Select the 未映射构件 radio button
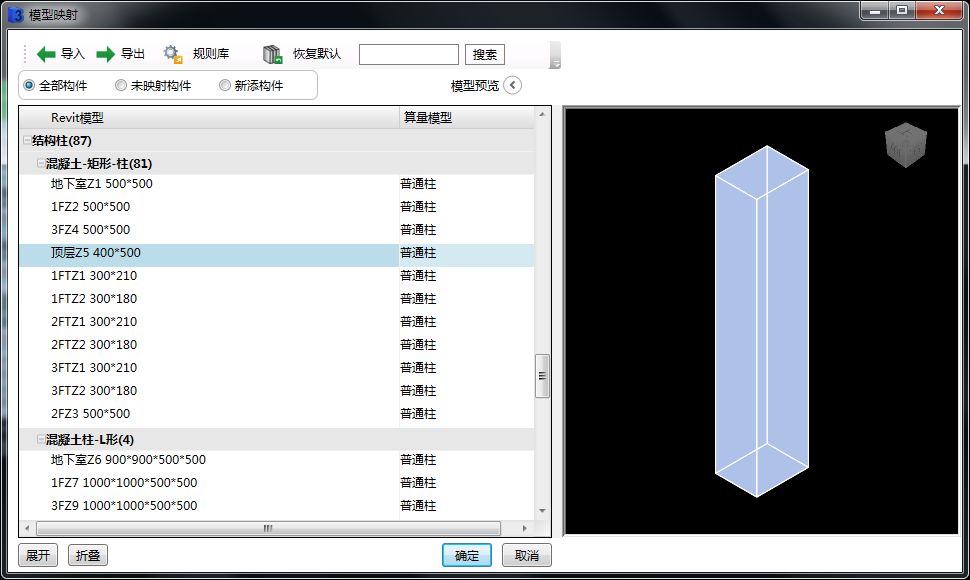This screenshot has width=970, height=580. point(121,85)
